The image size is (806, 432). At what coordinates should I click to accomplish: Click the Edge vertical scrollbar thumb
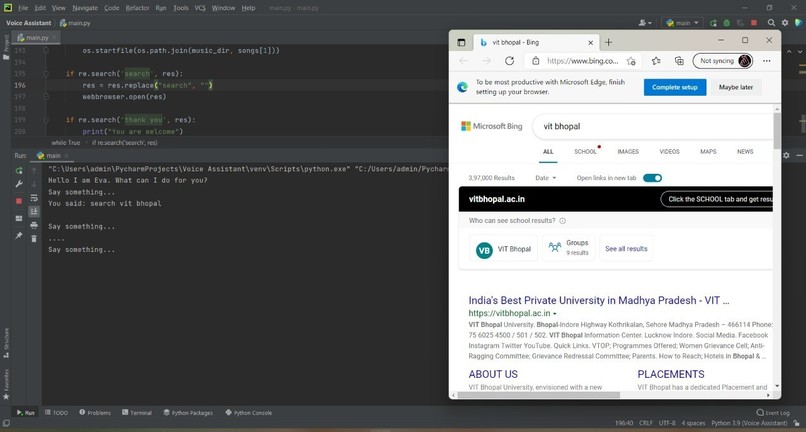[777, 131]
